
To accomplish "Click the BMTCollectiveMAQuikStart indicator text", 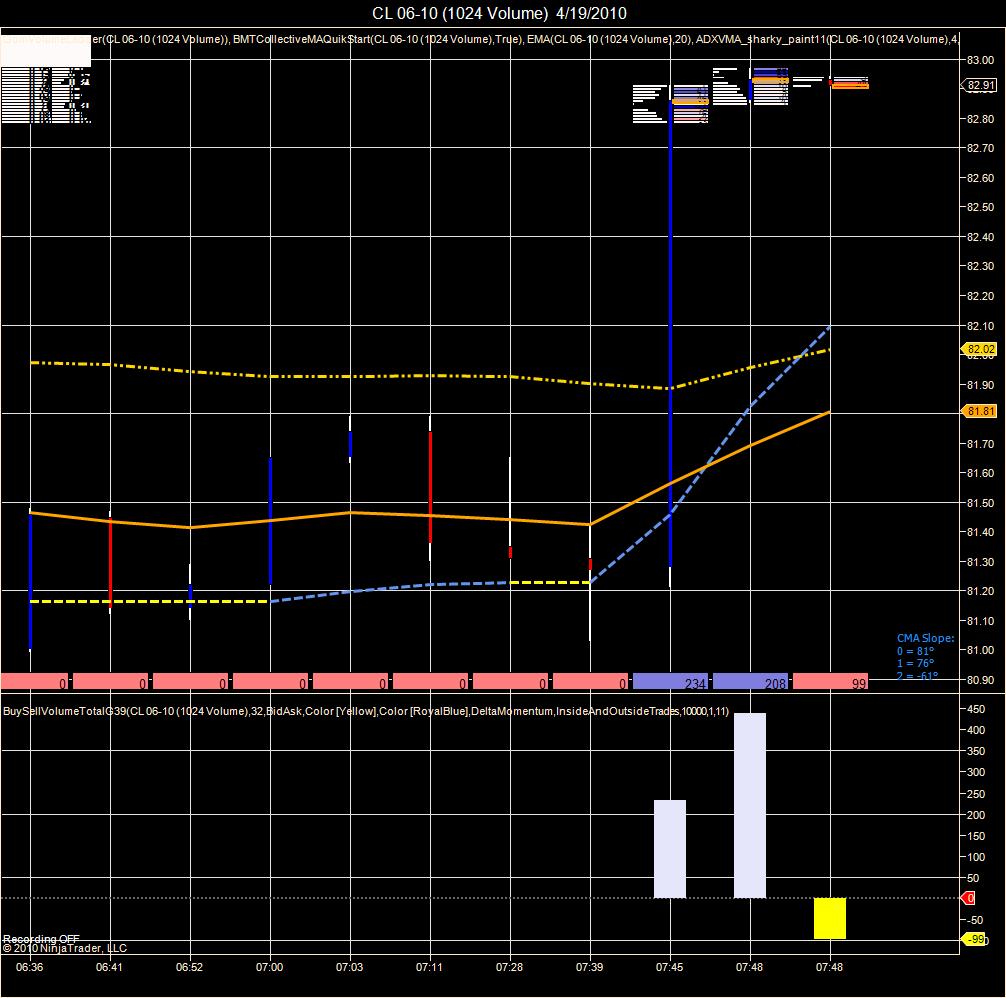I will coord(377,38).
